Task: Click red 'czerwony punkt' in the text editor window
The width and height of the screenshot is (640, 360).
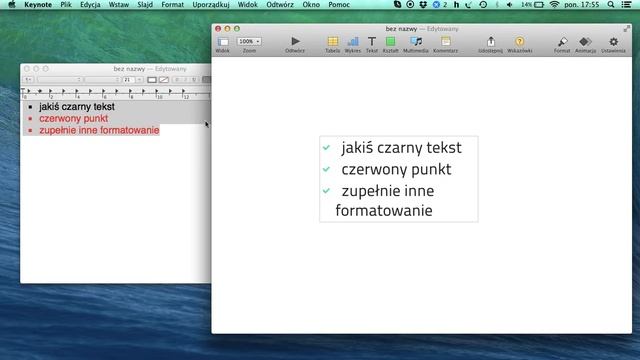Action: coord(73,118)
